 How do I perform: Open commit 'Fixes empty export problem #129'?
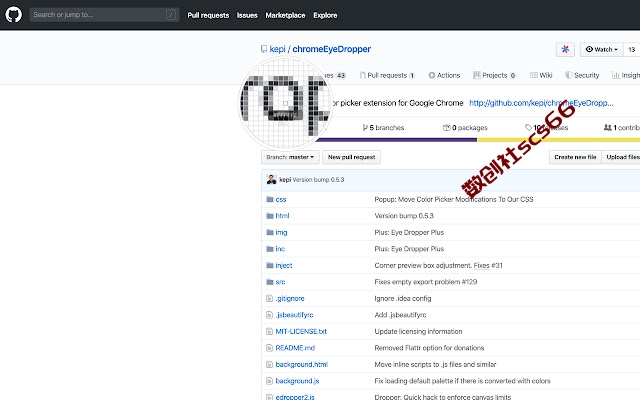426,282
